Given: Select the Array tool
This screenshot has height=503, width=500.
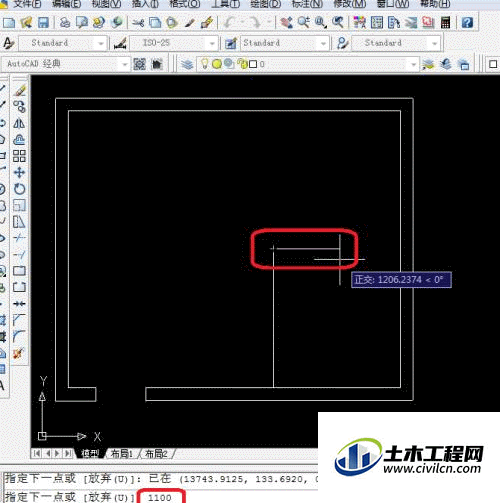Looking at the screenshot, I should (19, 156).
